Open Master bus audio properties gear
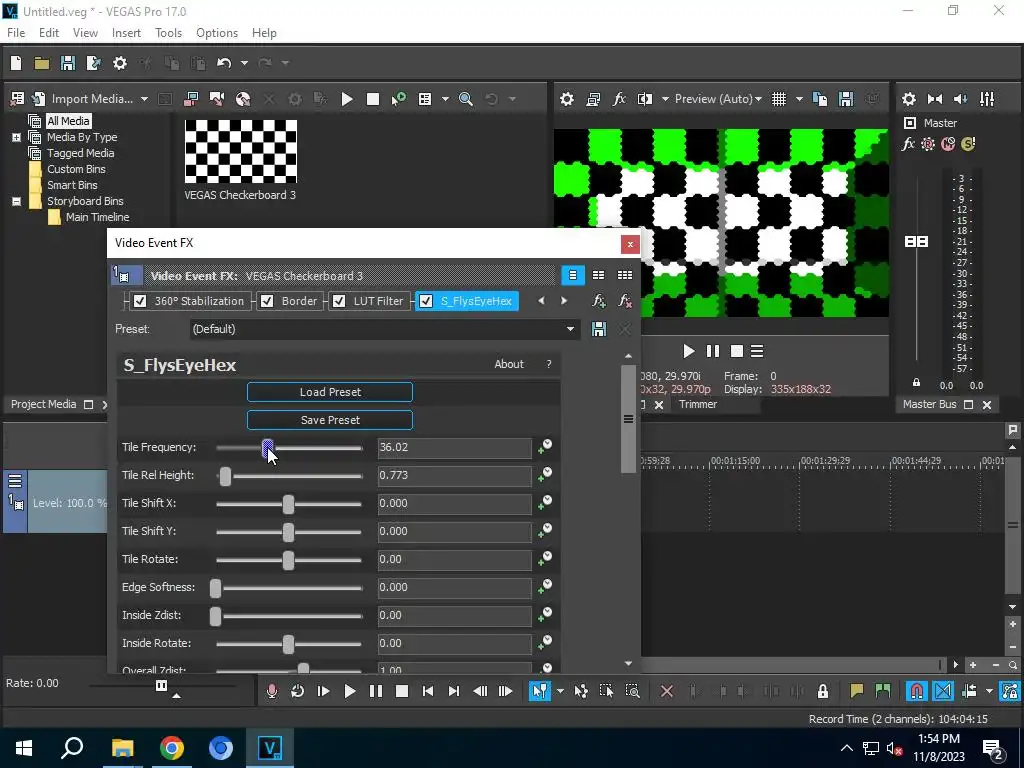1024x768 pixels. [909, 99]
